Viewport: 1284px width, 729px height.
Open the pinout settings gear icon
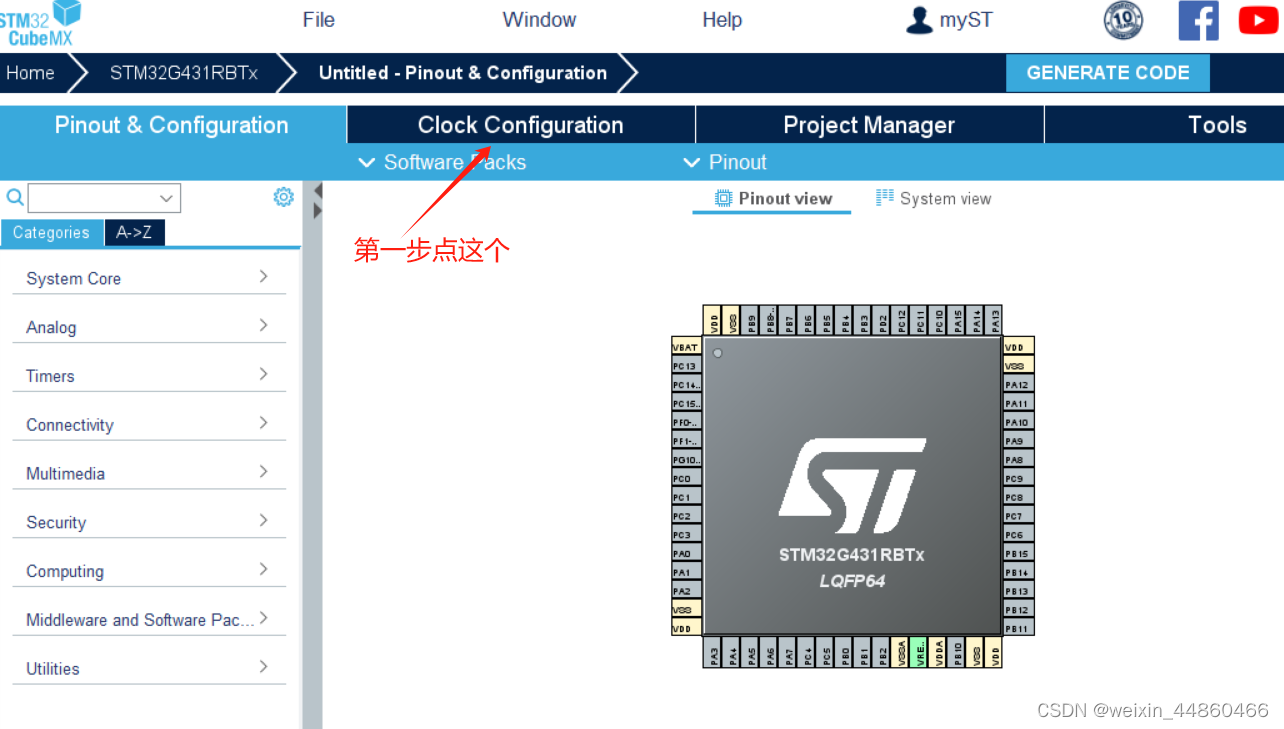pos(283,197)
